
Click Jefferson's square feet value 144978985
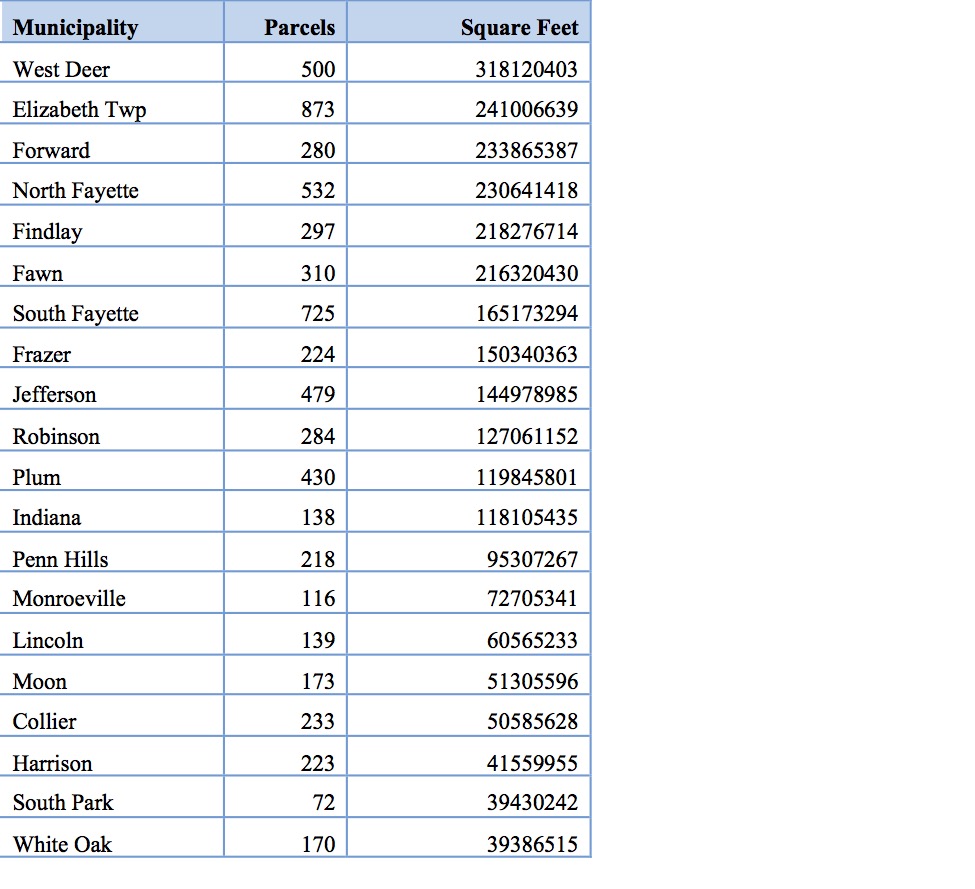tap(527, 394)
